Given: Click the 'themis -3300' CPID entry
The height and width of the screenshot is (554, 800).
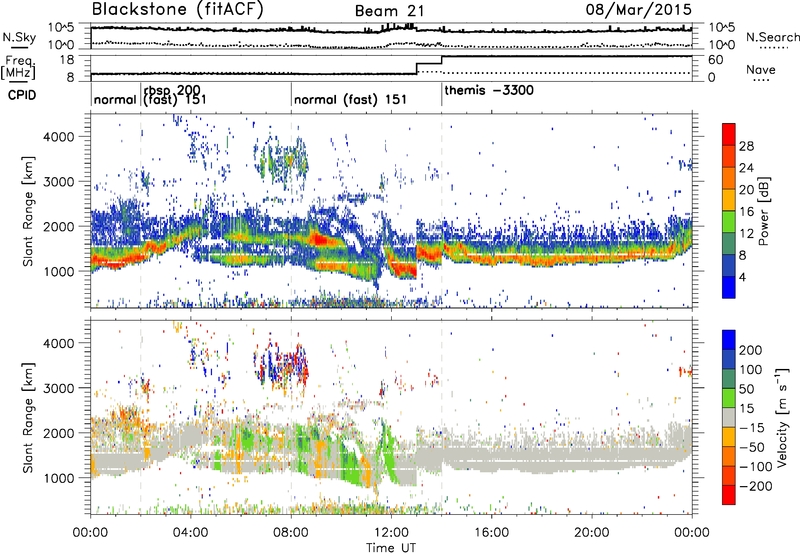Looking at the screenshot, I should [489, 91].
